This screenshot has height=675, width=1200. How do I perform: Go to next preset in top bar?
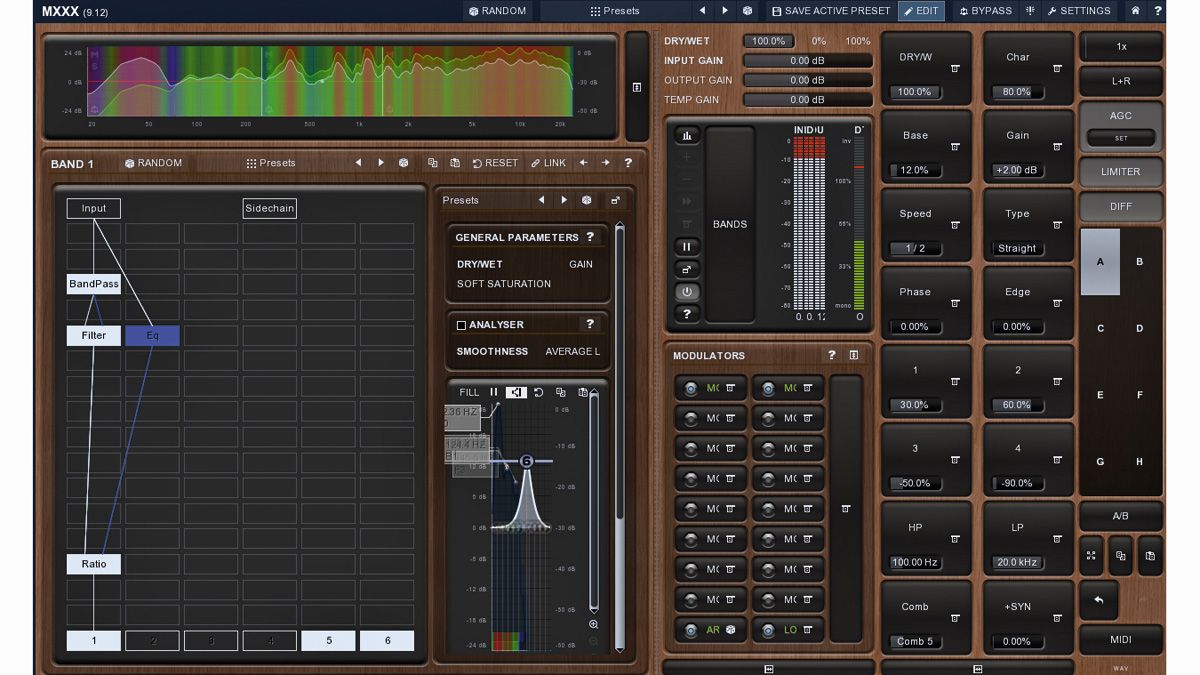725,11
